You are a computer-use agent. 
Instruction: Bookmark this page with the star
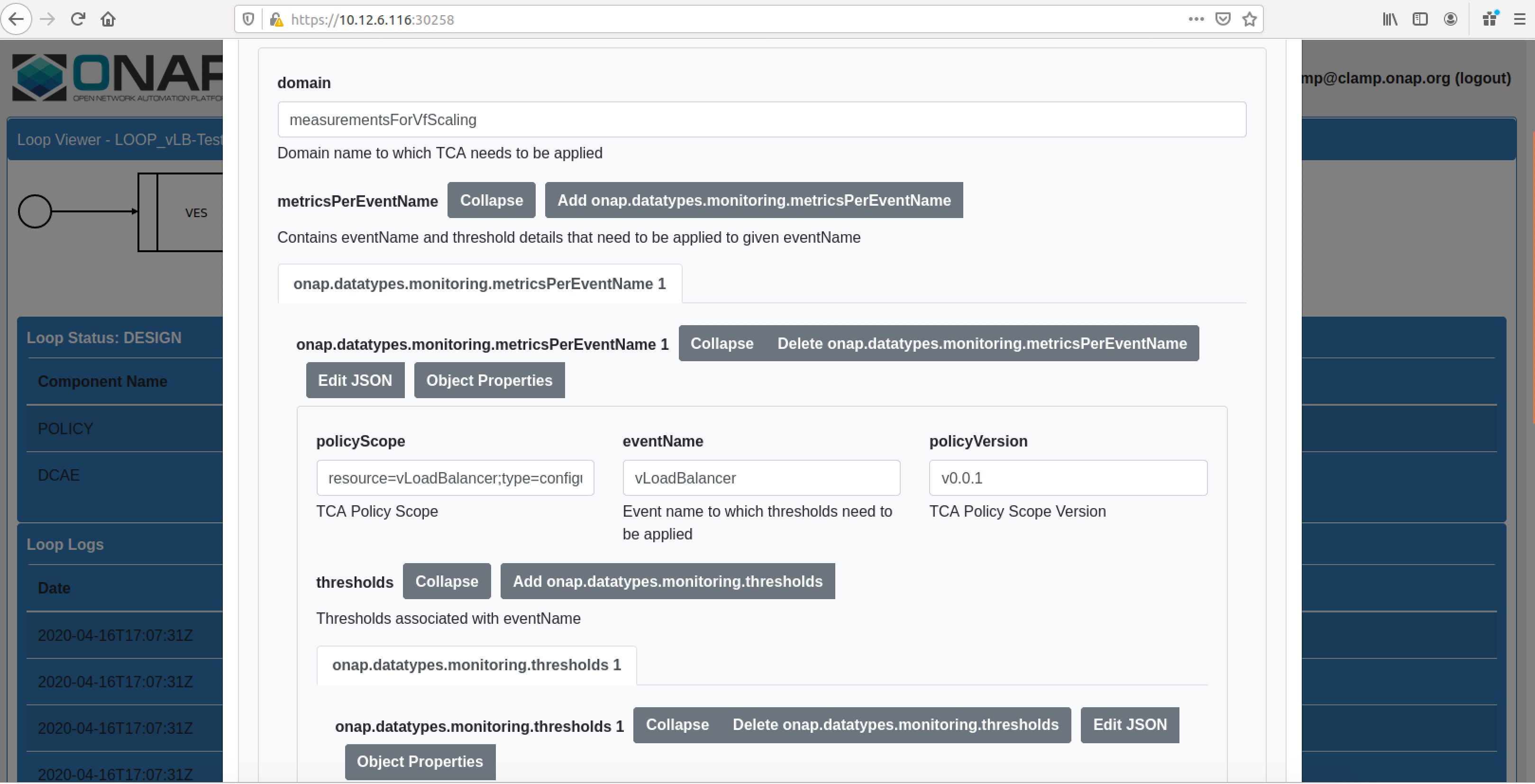[1250, 19]
